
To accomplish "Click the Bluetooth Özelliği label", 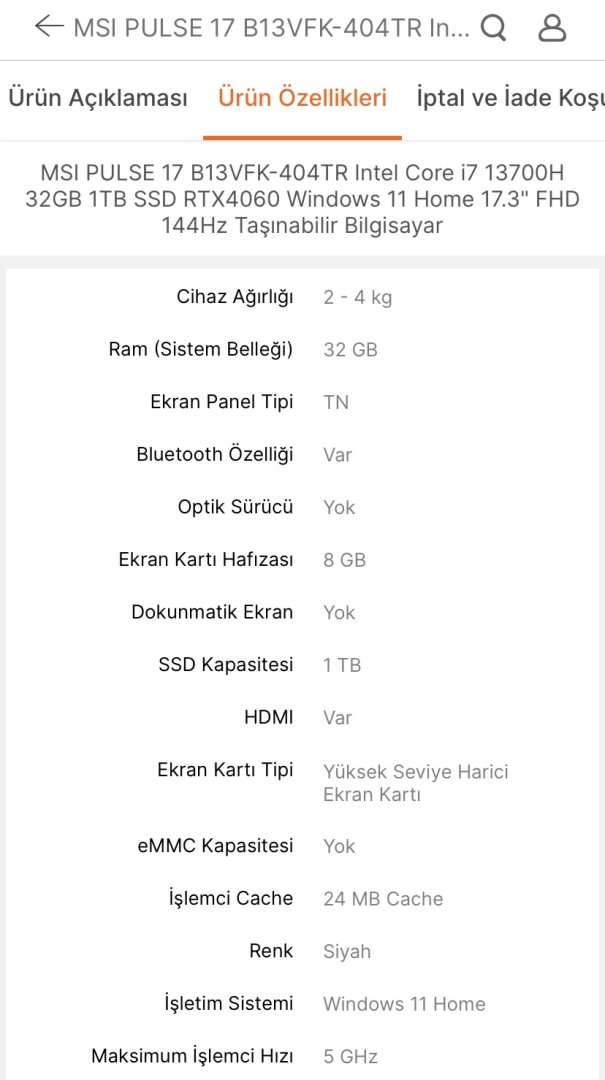I will click(x=215, y=455).
